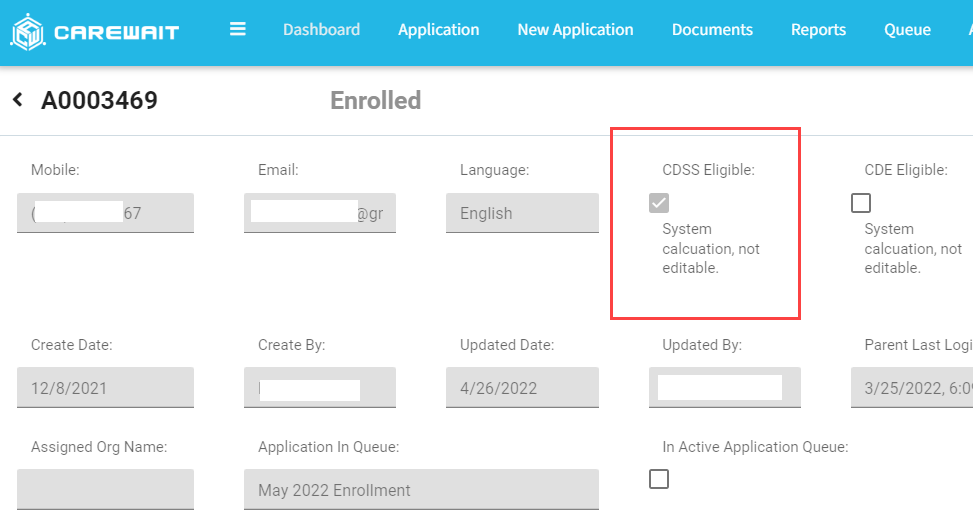
Task: Focus the Assigned Org Name field
Action: (x=105, y=490)
